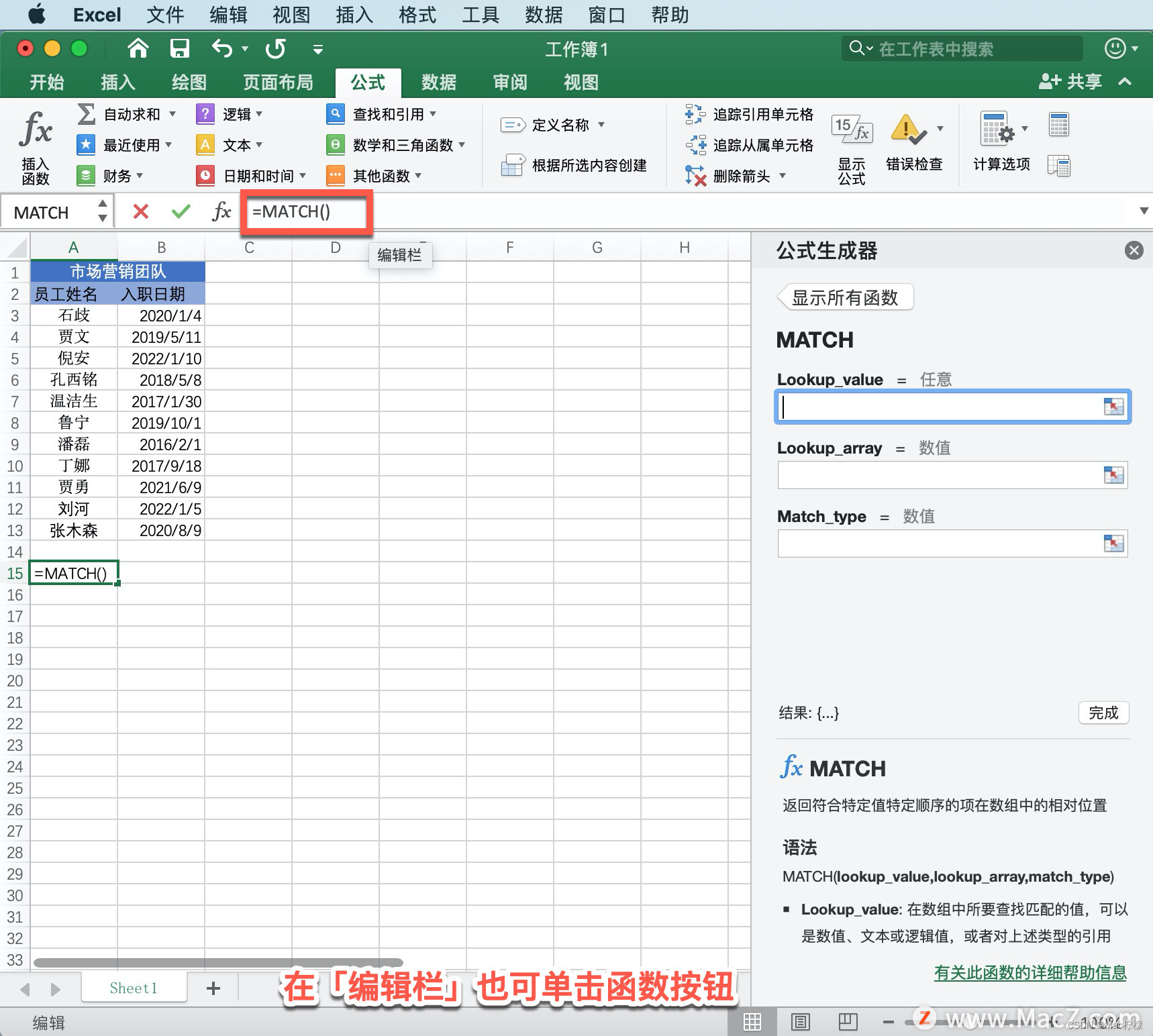Open Customize Quick Access Toolbar dropdown
This screenshot has height=1036, width=1153.
coord(318,49)
